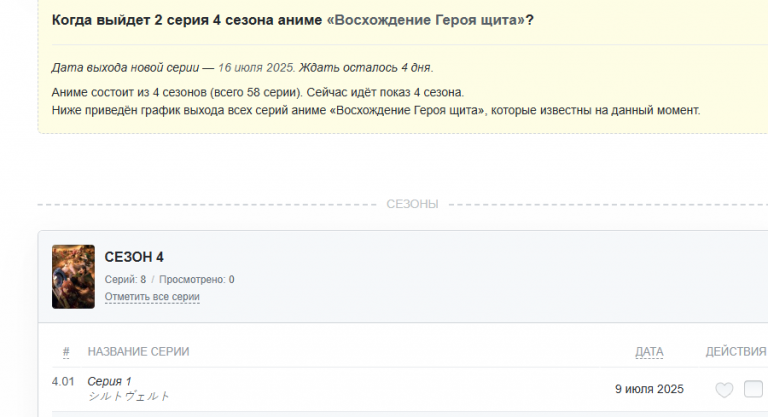Click episode number 4.01
The height and width of the screenshot is (417, 768).
pyautogui.click(x=63, y=382)
